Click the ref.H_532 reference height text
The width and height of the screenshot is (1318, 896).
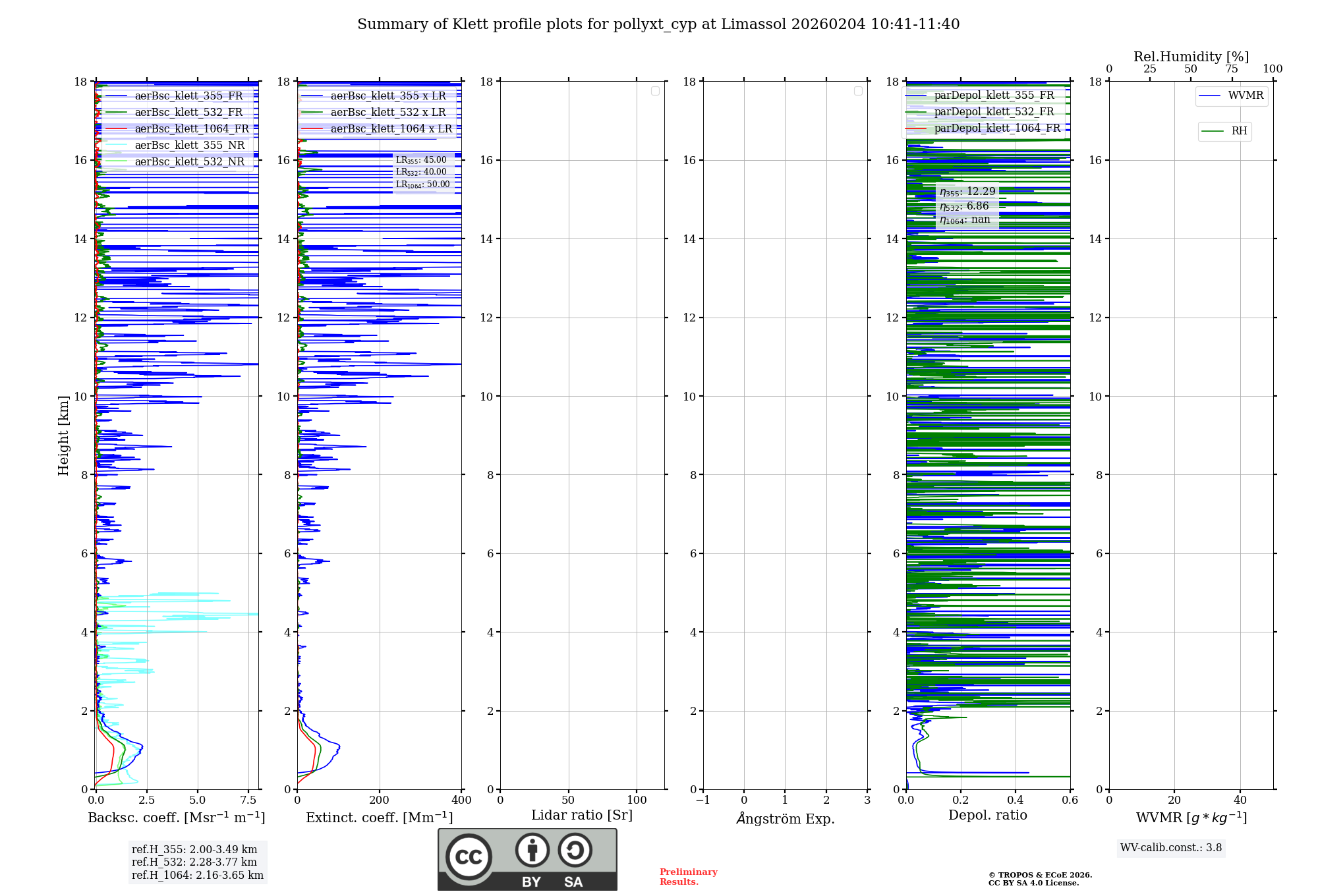click(194, 862)
